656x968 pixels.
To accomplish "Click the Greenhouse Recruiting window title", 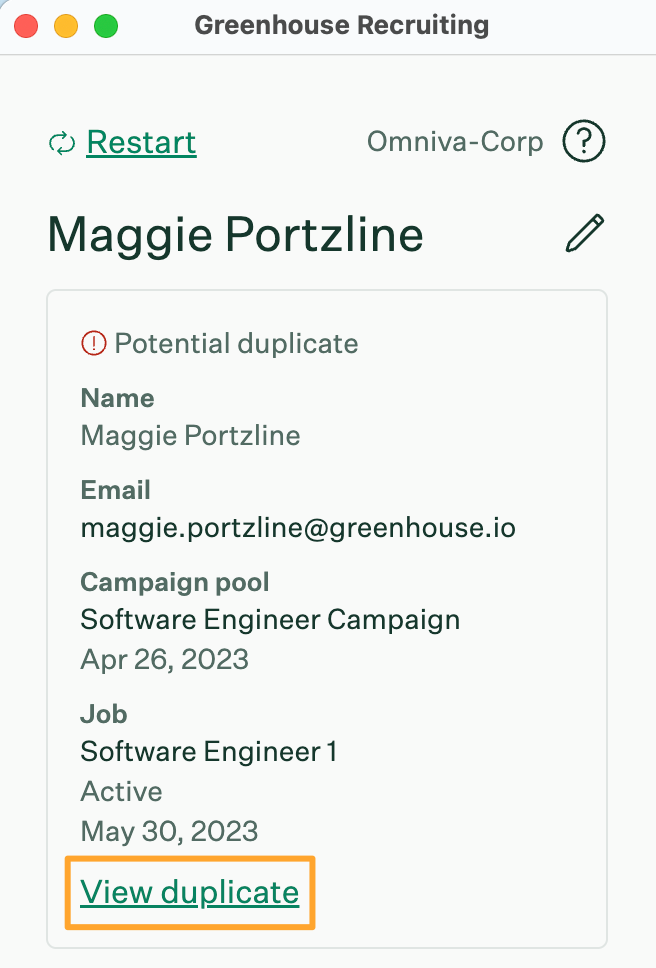I will [342, 25].
